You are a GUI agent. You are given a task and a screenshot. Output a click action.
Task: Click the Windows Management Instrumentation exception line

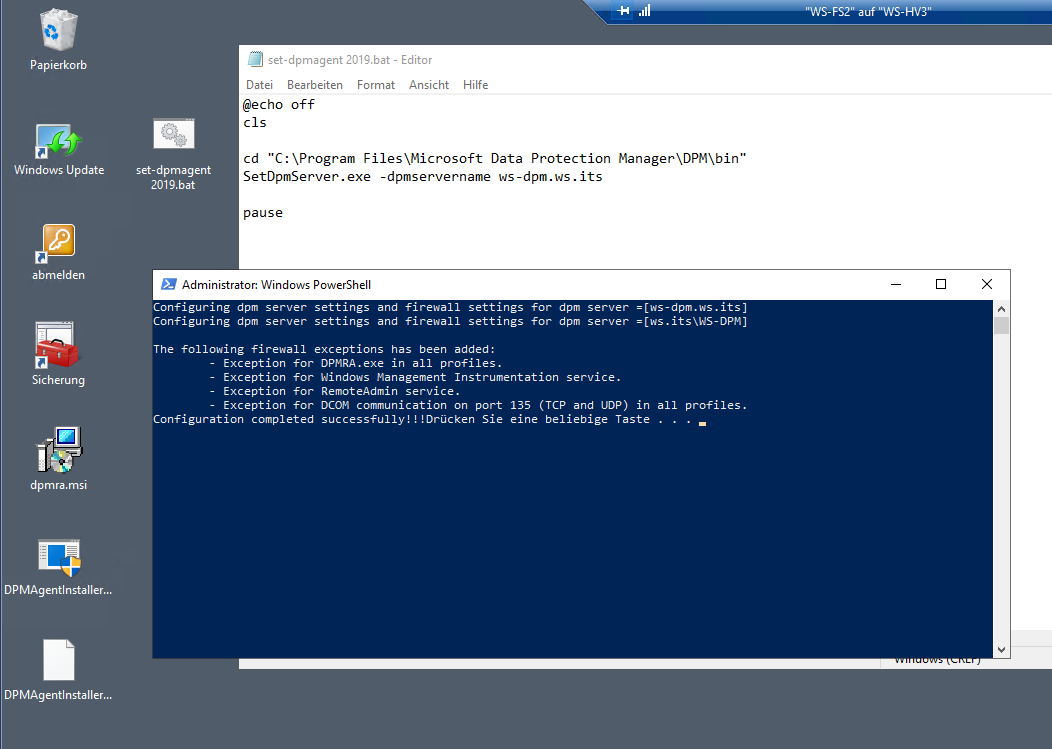415,377
